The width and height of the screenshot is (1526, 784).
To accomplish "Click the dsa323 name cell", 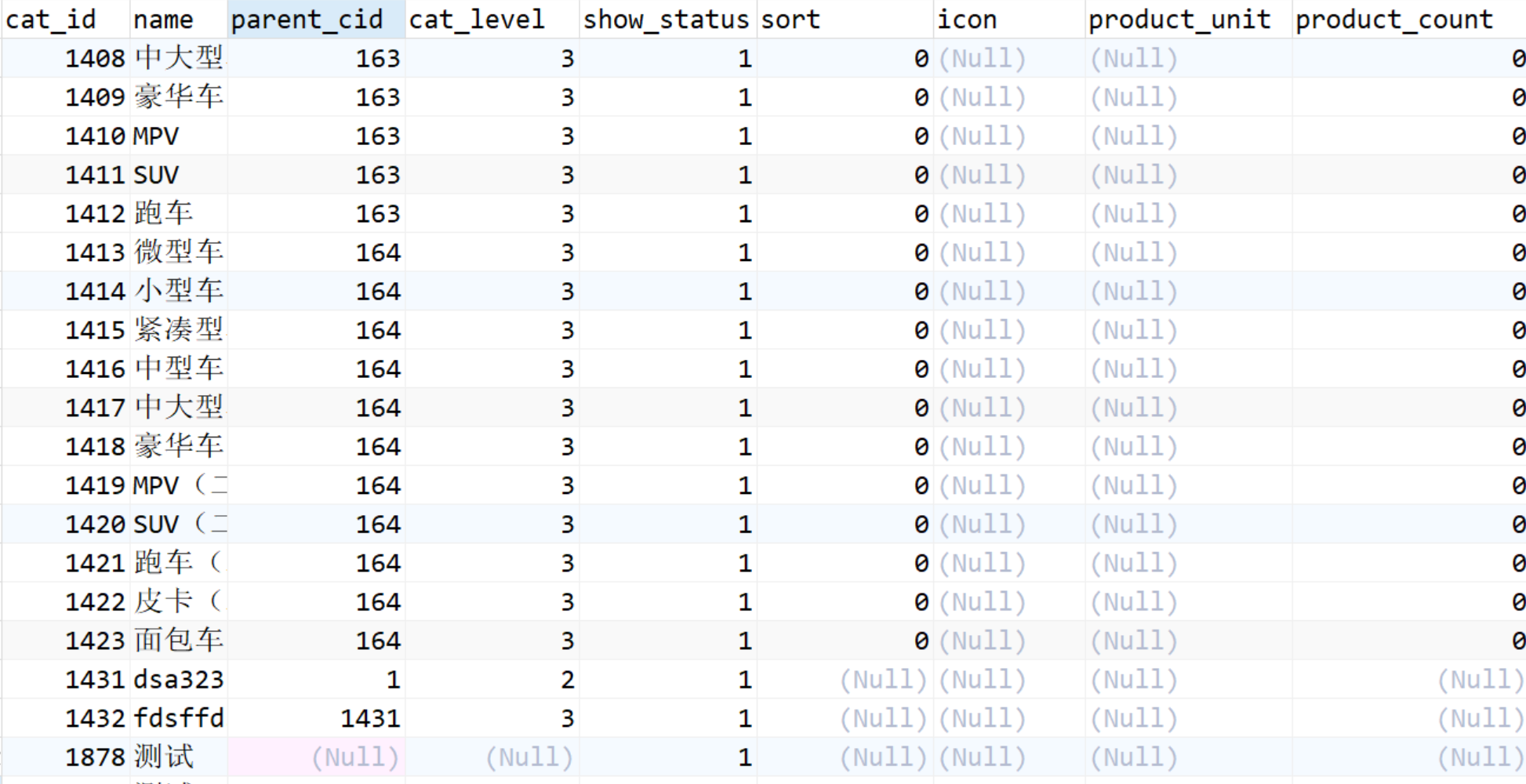I will tap(179, 680).
